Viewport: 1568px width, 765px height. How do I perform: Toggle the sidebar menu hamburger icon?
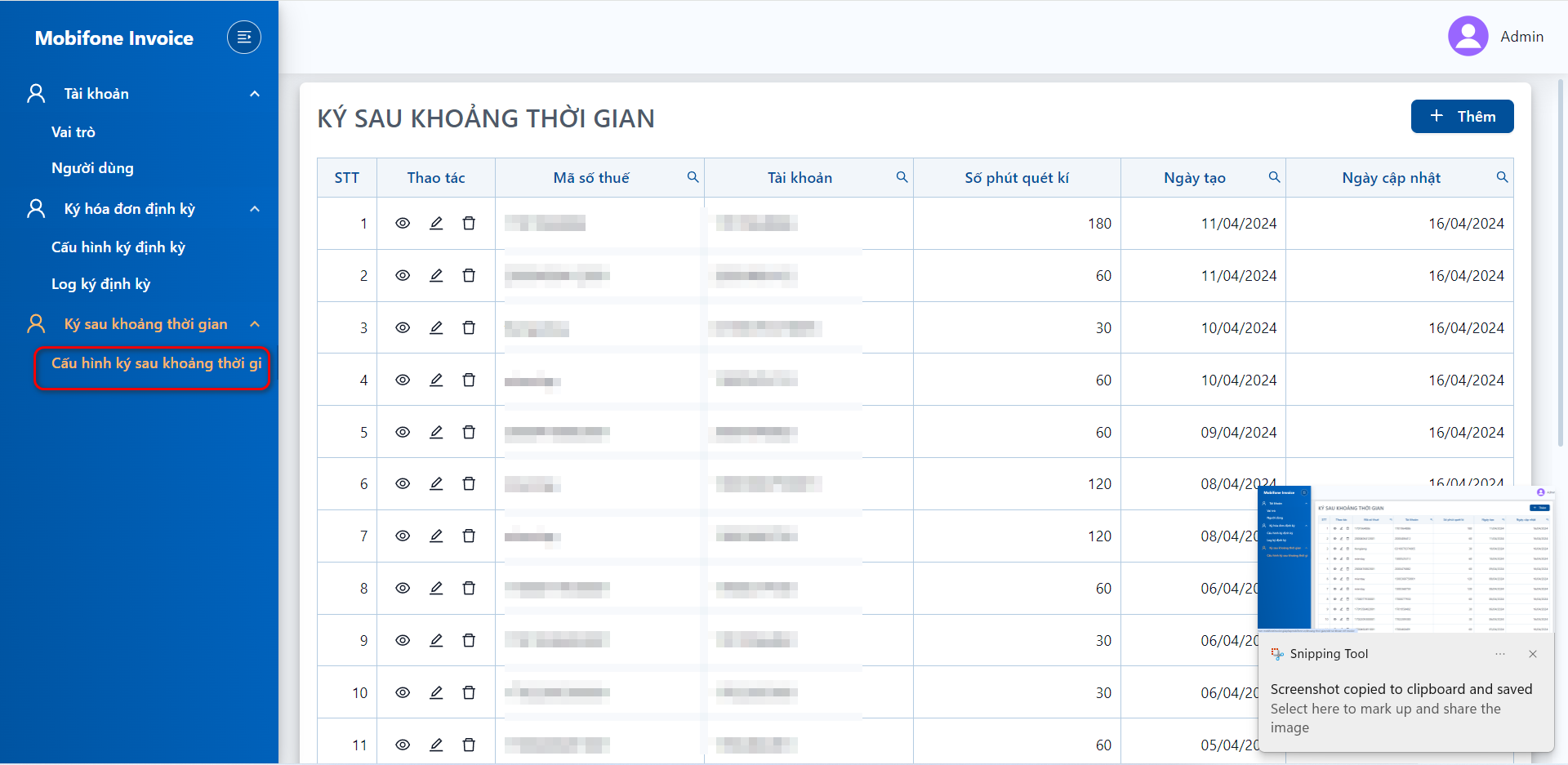(x=243, y=38)
